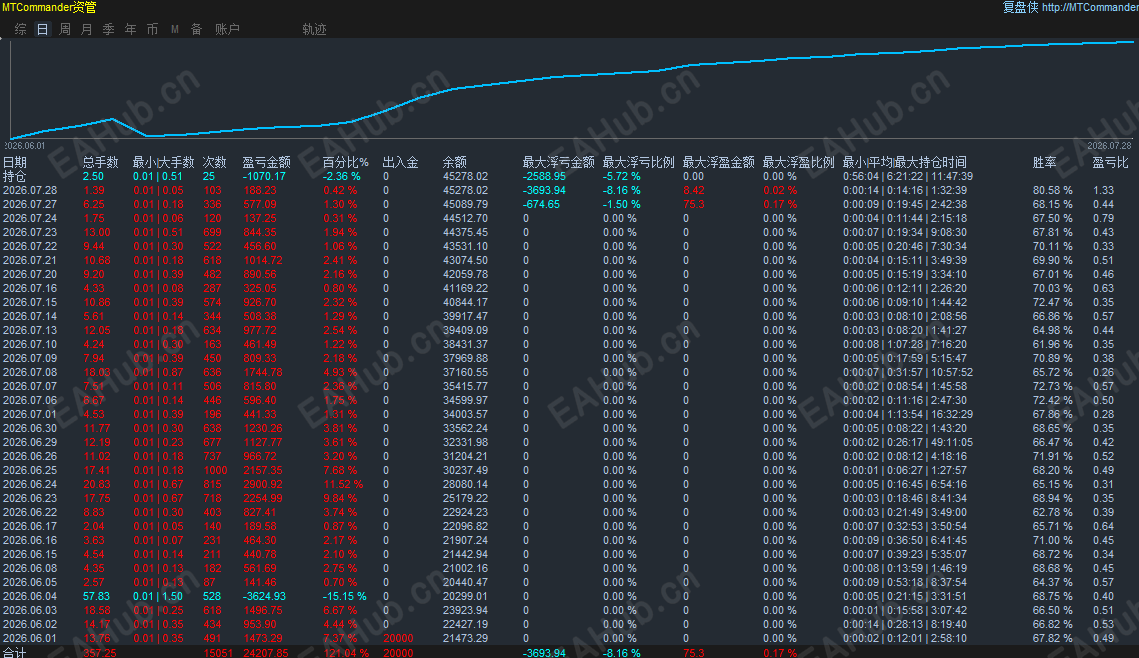Click the 1000 trade count cell
1139x658 pixels.
[x=215, y=470]
